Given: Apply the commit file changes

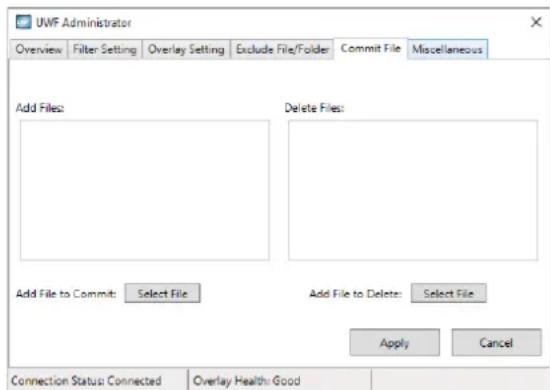Looking at the screenshot, I should (395, 343).
